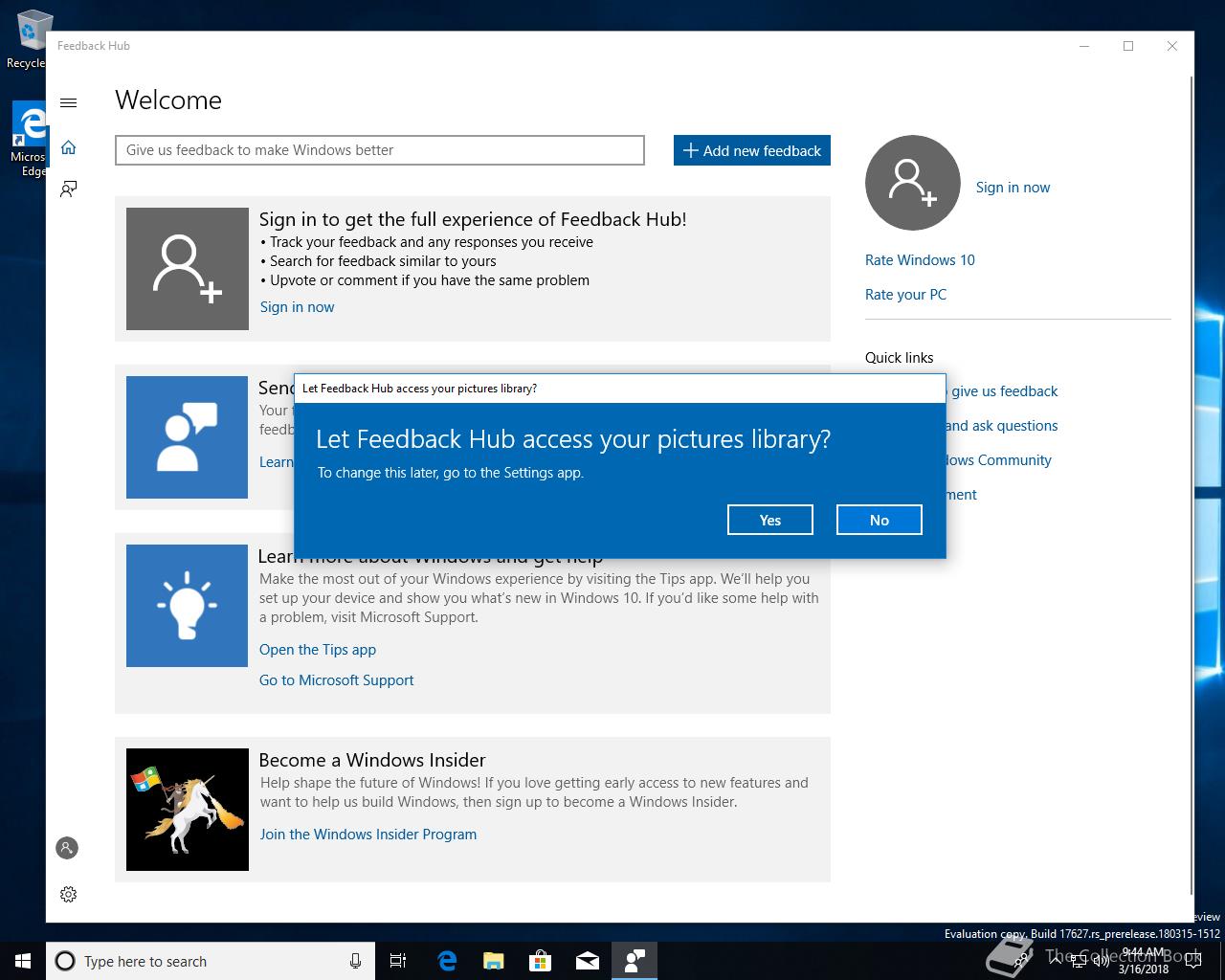
Task: Open Feedback section in sidebar
Action: (68, 189)
